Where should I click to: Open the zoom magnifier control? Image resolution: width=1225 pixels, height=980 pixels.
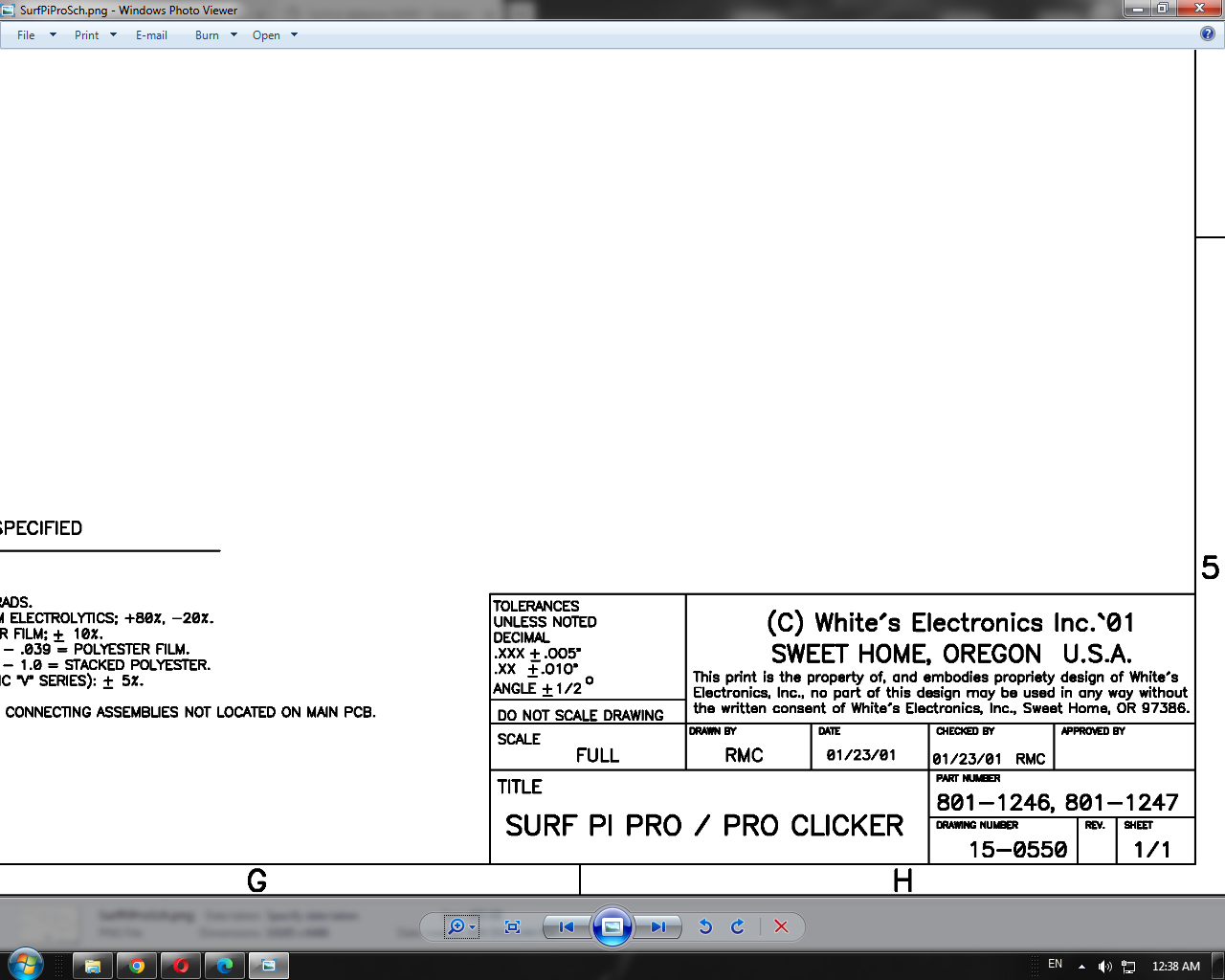tap(460, 926)
